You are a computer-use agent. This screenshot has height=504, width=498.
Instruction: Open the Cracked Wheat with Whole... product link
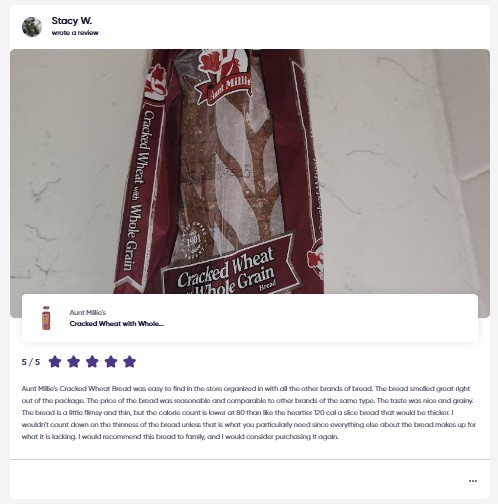(117, 323)
